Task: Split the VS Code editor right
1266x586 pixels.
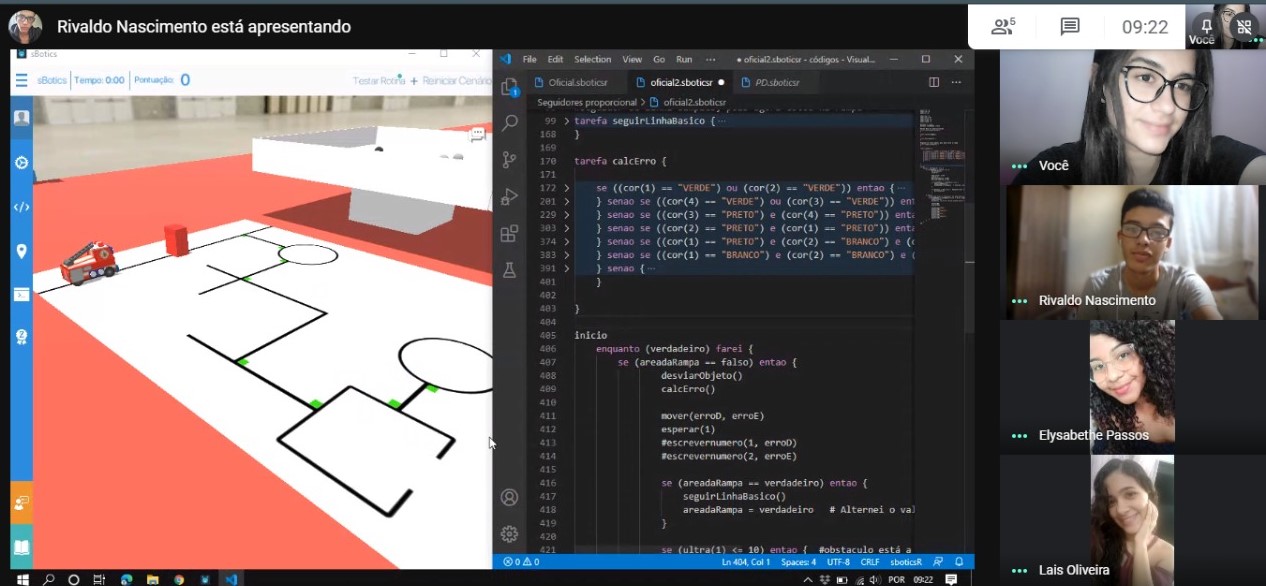Action: [934, 82]
